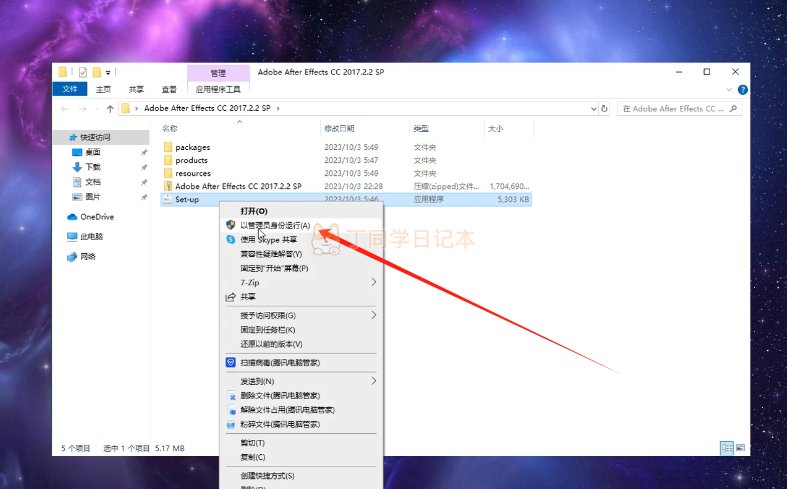Image resolution: width=787 pixels, height=489 pixels.
Task: Click the help question mark icon
Action: (743, 90)
